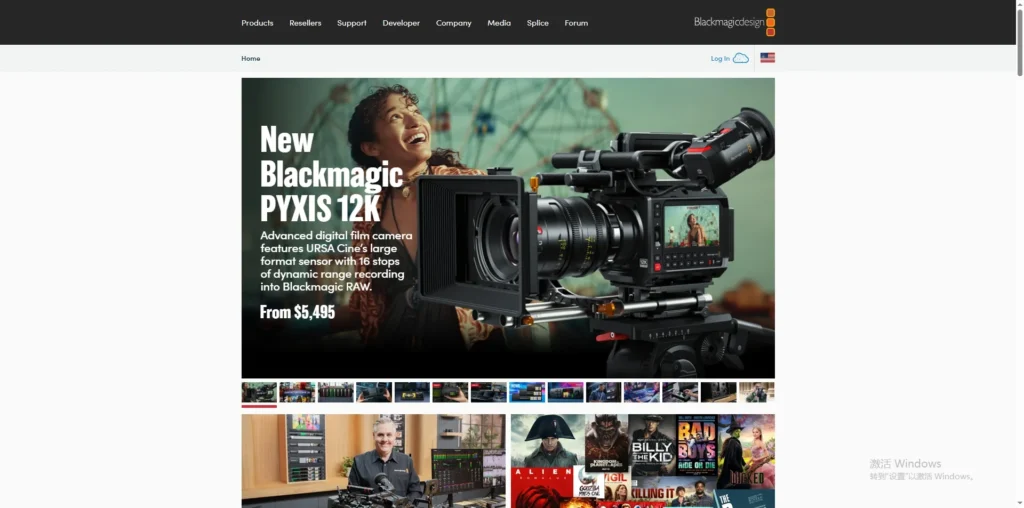Open the movie posters collage tile
This screenshot has height=508, width=1024.
[642, 461]
